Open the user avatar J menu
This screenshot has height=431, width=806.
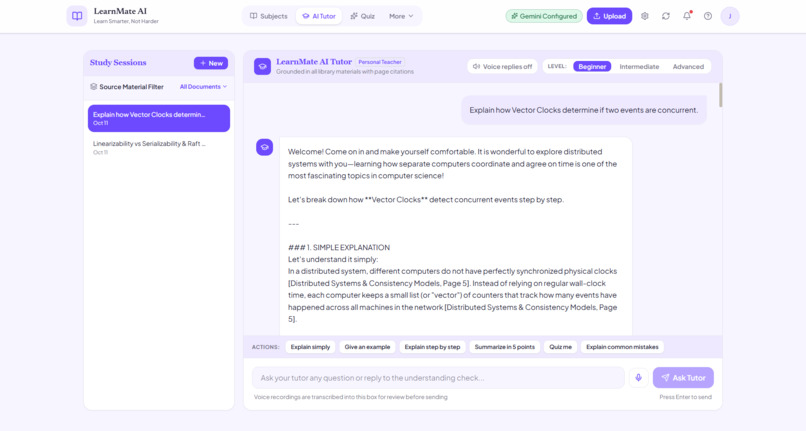[730, 16]
